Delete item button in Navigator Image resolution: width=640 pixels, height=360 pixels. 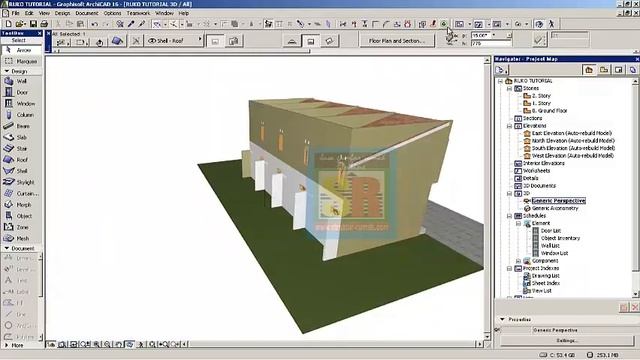(635, 308)
